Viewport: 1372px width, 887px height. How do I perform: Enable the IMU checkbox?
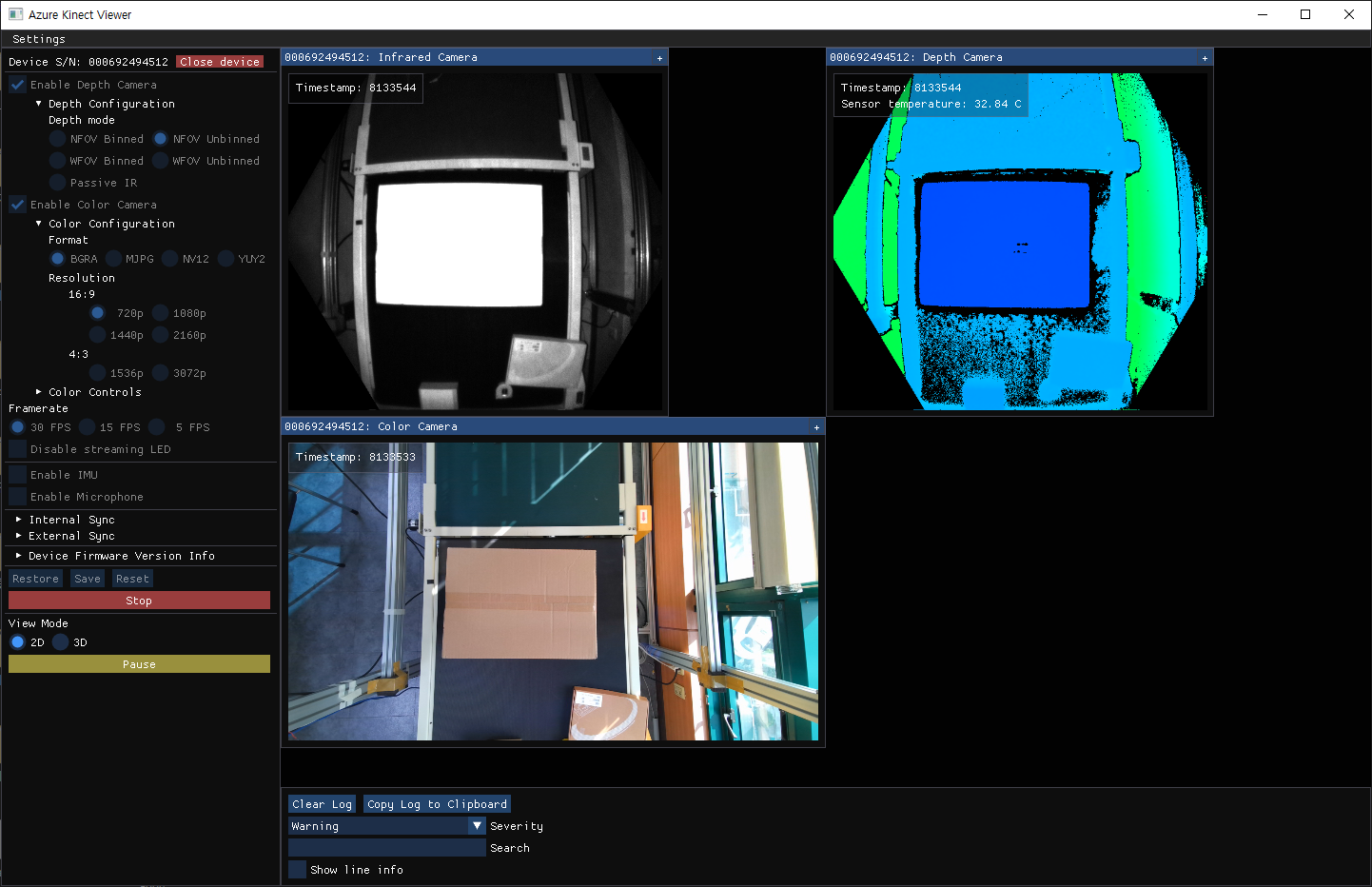coord(18,475)
